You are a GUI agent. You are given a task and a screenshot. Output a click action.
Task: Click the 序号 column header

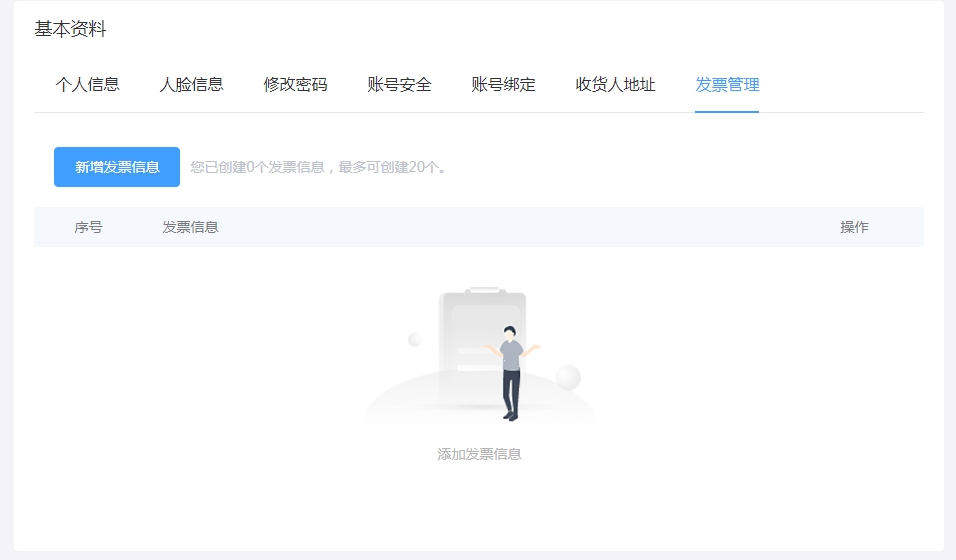(x=88, y=227)
